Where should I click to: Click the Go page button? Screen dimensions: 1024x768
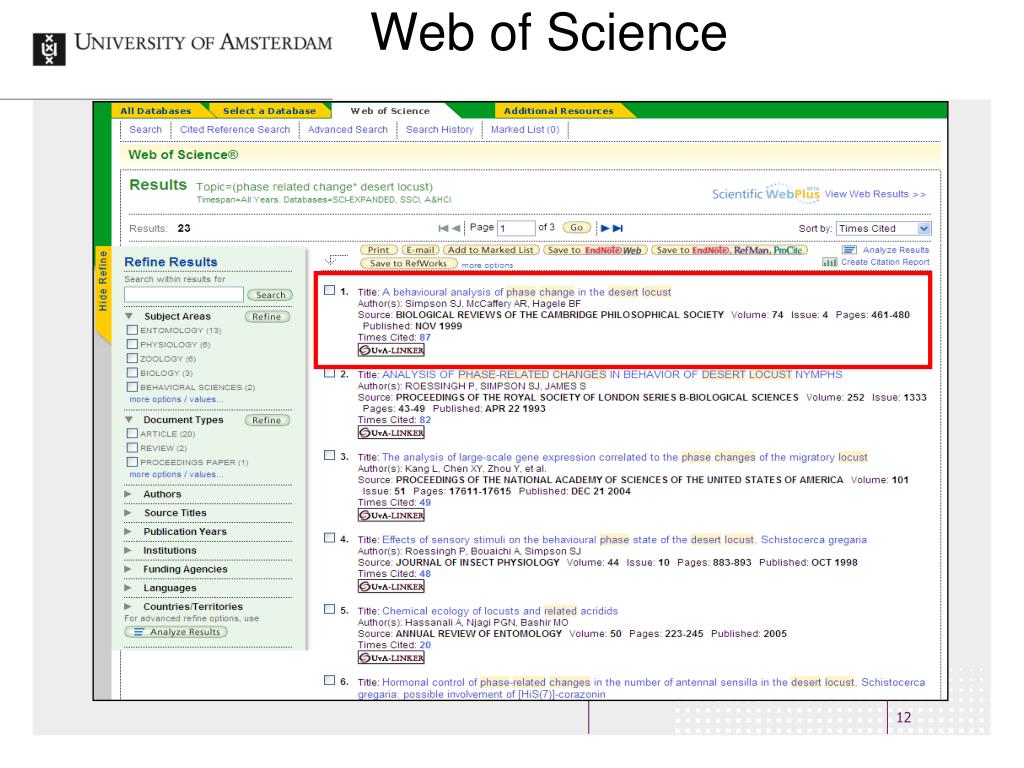(576, 227)
